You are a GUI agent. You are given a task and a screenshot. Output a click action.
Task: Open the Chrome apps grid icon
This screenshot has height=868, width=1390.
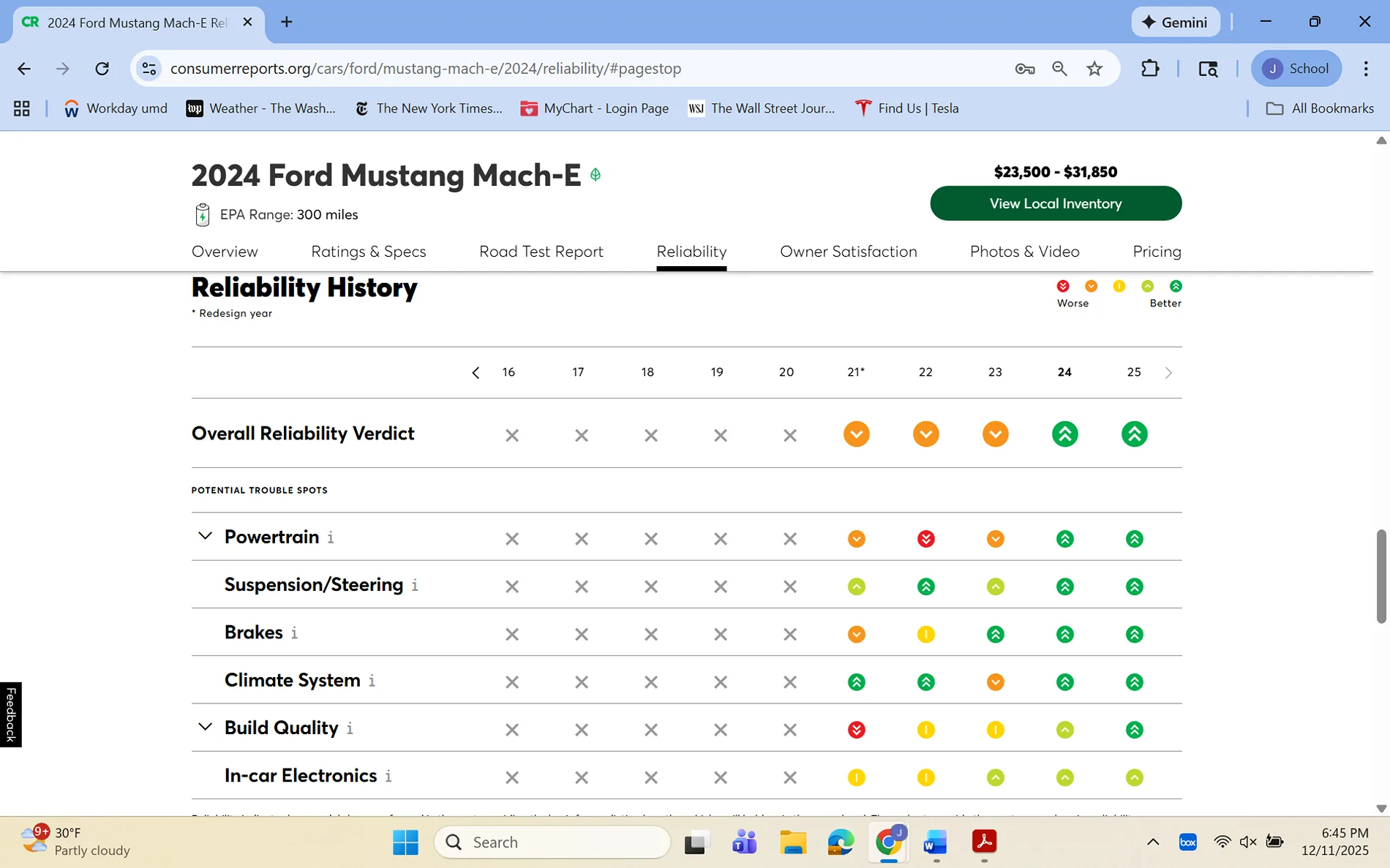[x=22, y=108]
